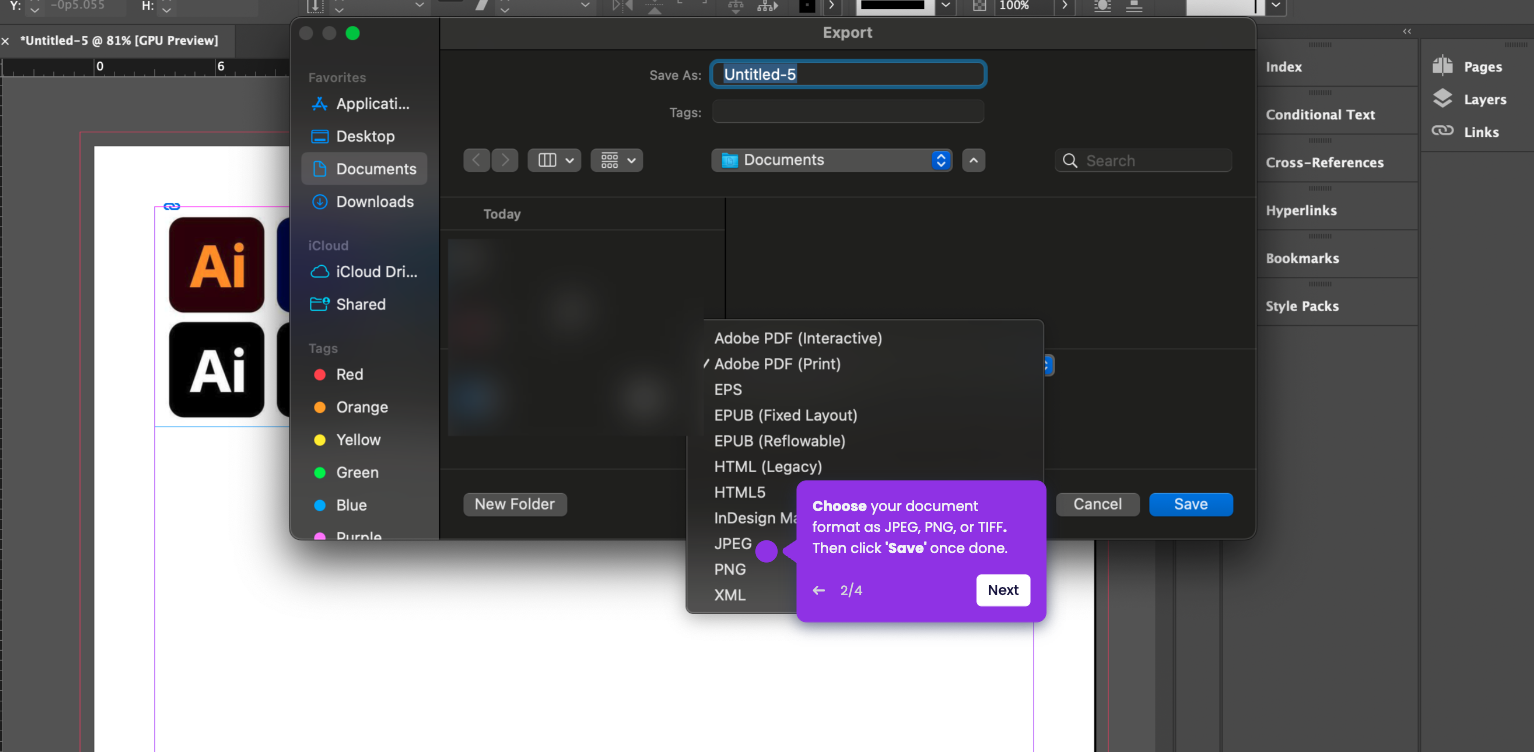This screenshot has height=752, width=1534.
Task: Click the Save As filename field
Action: 848,74
